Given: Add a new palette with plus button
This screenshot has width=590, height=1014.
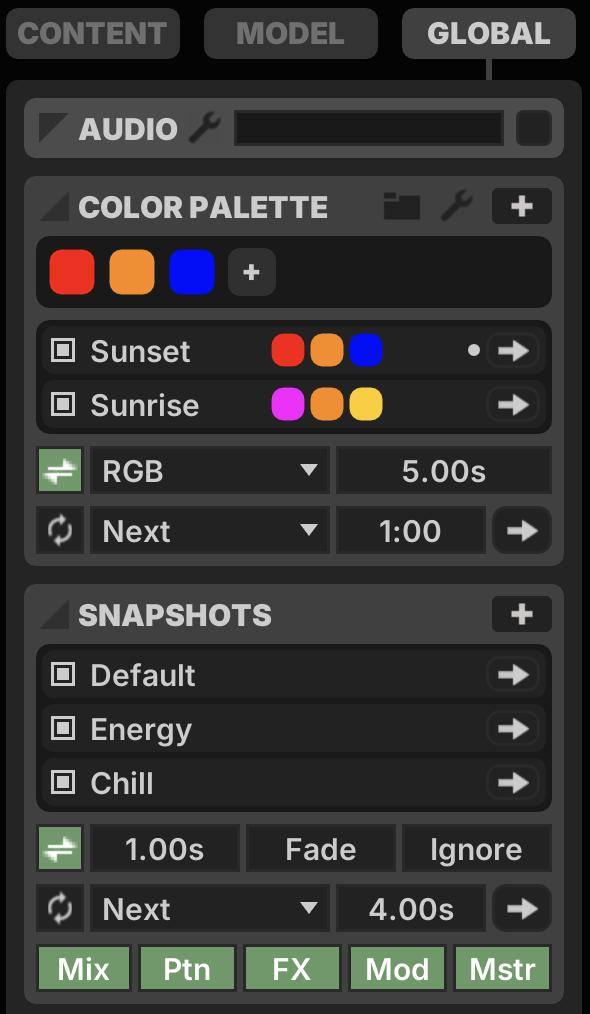Looking at the screenshot, I should [x=521, y=206].
